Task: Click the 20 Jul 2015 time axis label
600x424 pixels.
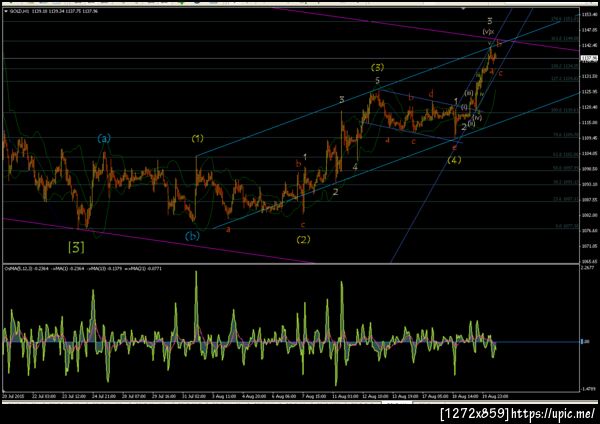Action: [x=13, y=396]
